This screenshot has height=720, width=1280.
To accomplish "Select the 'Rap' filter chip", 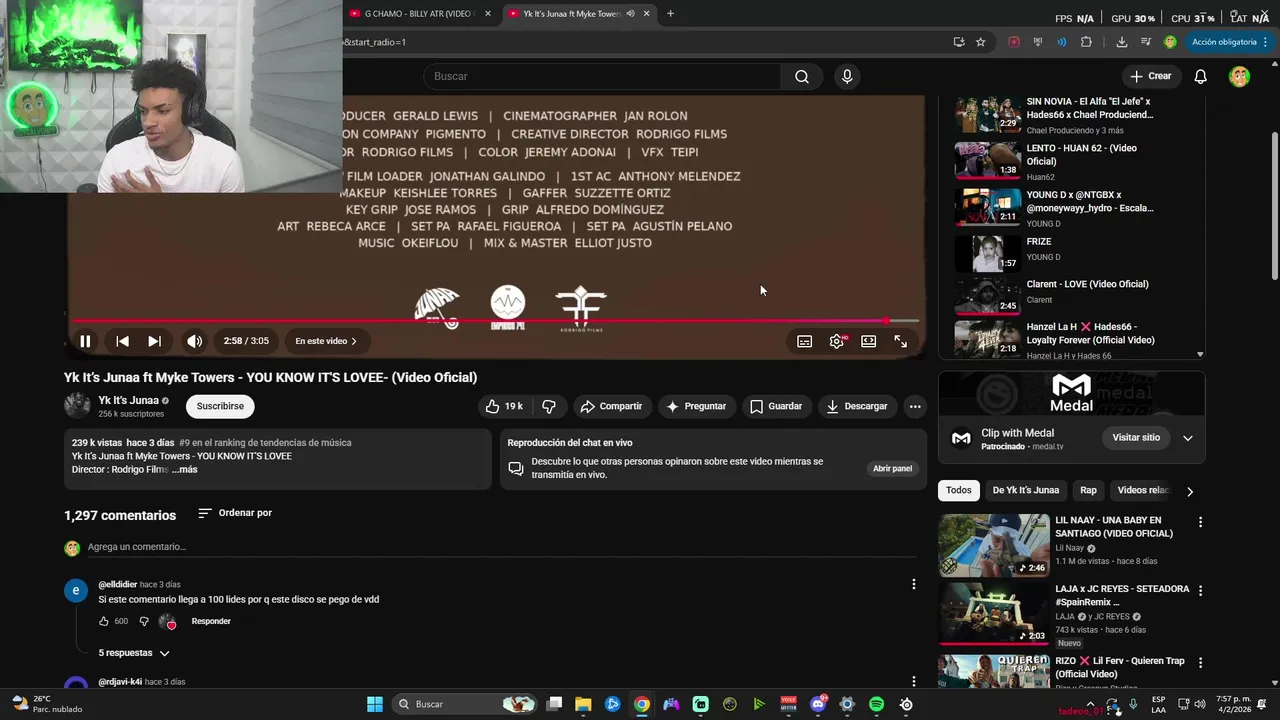I will pyautogui.click(x=1088, y=490).
